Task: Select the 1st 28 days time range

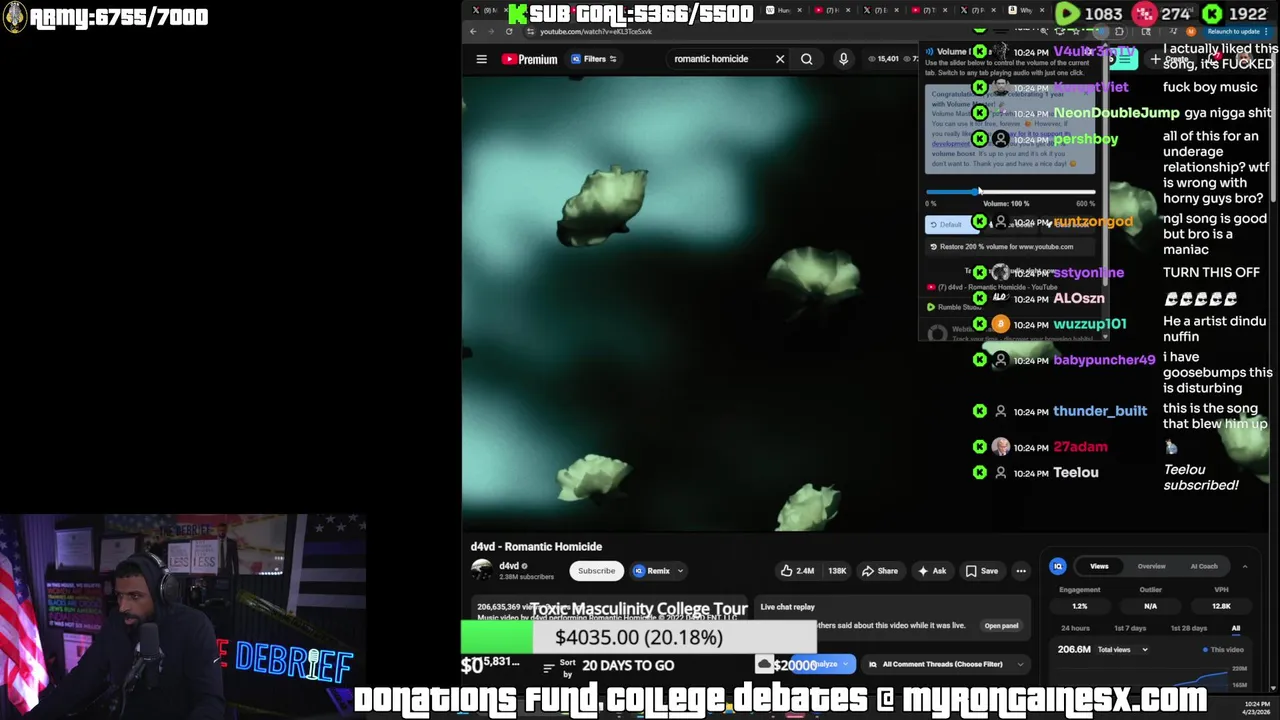Action: 1189,628
